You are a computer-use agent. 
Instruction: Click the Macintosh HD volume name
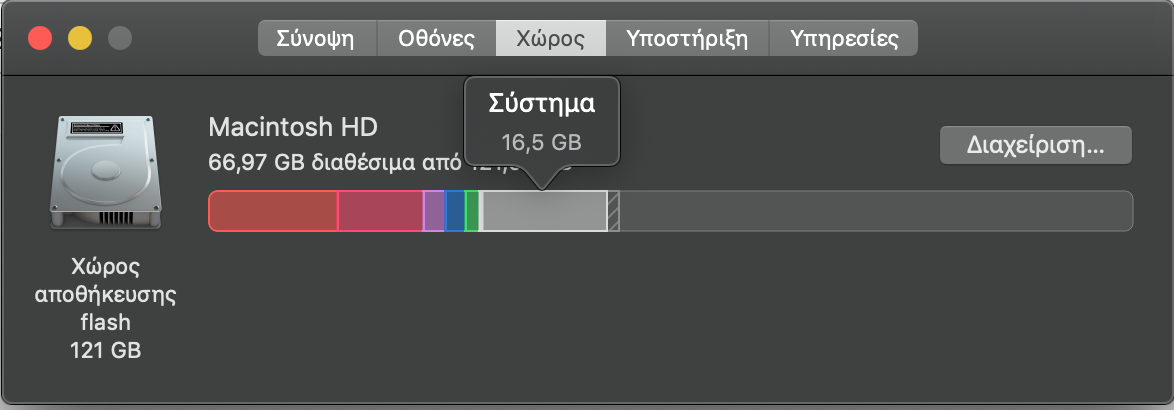point(293,127)
